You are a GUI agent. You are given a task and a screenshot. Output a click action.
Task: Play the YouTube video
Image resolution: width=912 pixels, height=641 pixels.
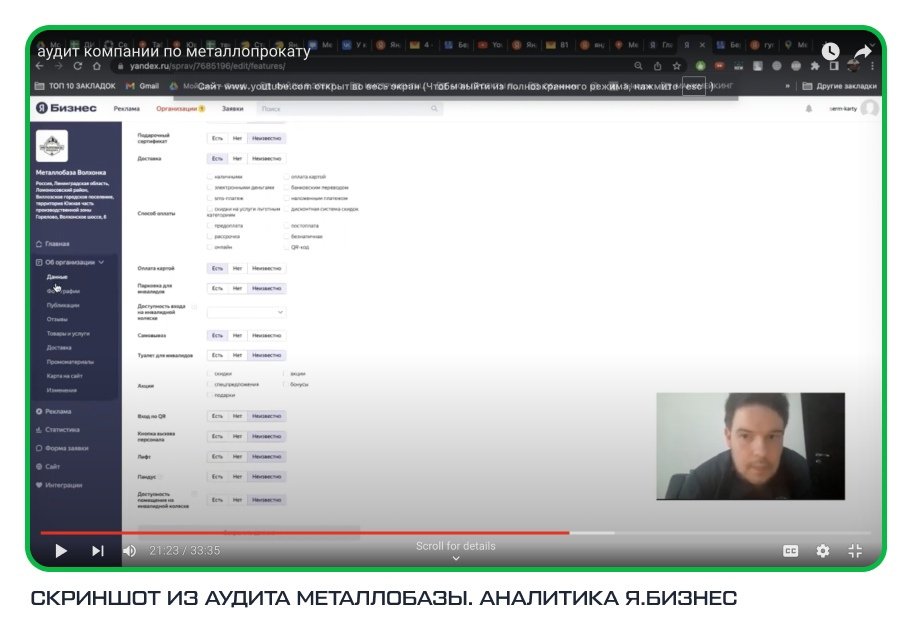point(60,550)
